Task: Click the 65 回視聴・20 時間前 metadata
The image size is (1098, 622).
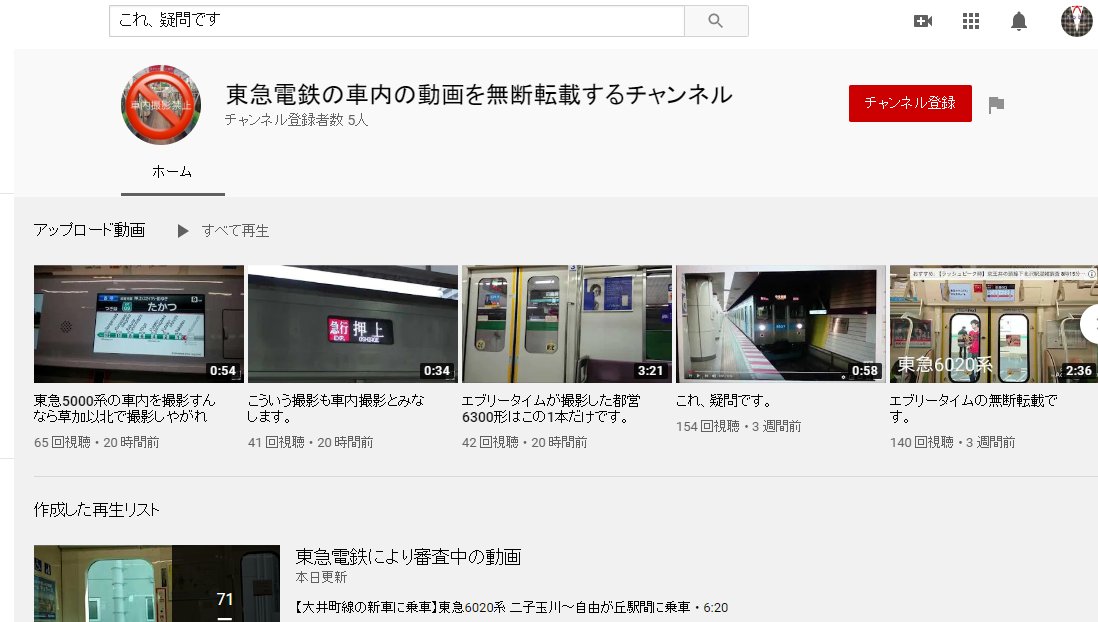Action: (97, 442)
